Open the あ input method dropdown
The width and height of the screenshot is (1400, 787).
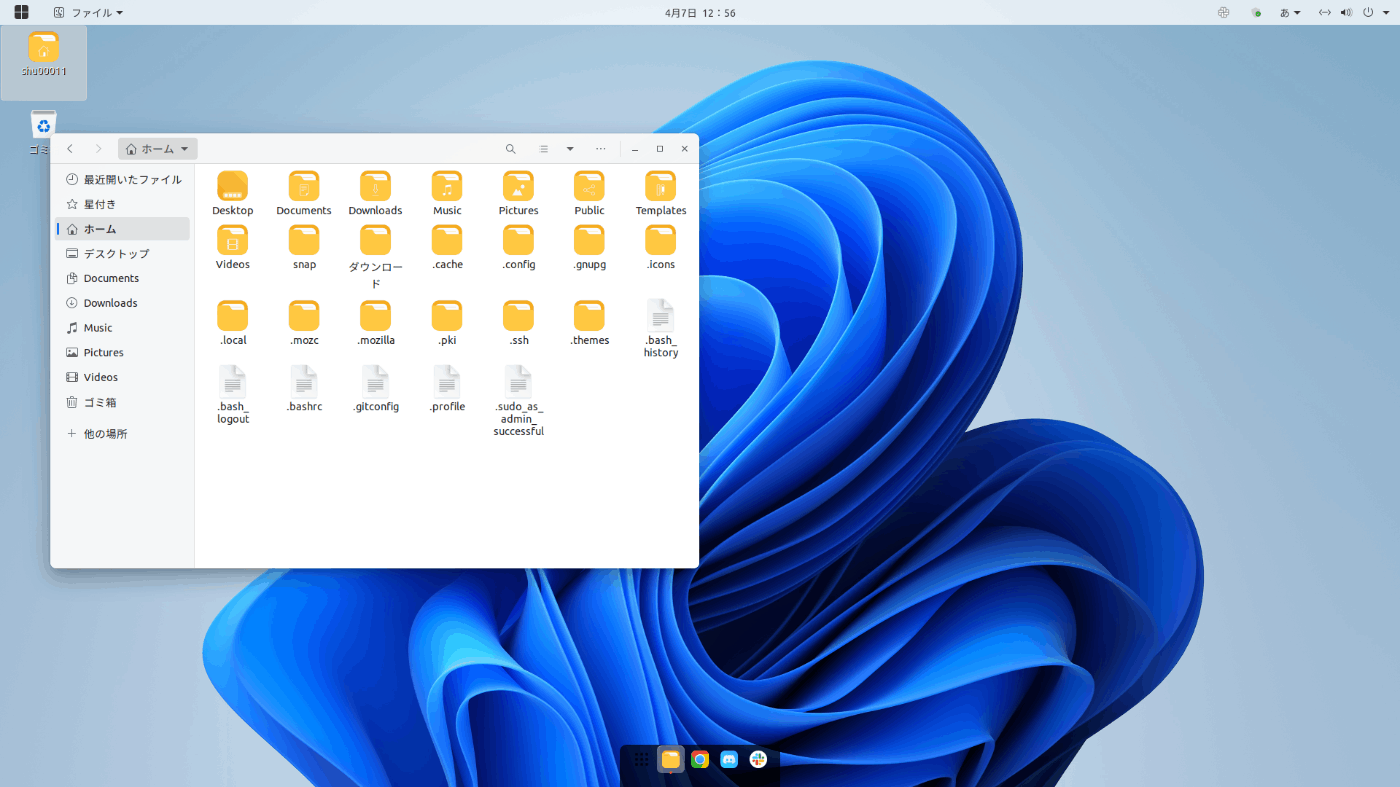pyautogui.click(x=1291, y=12)
